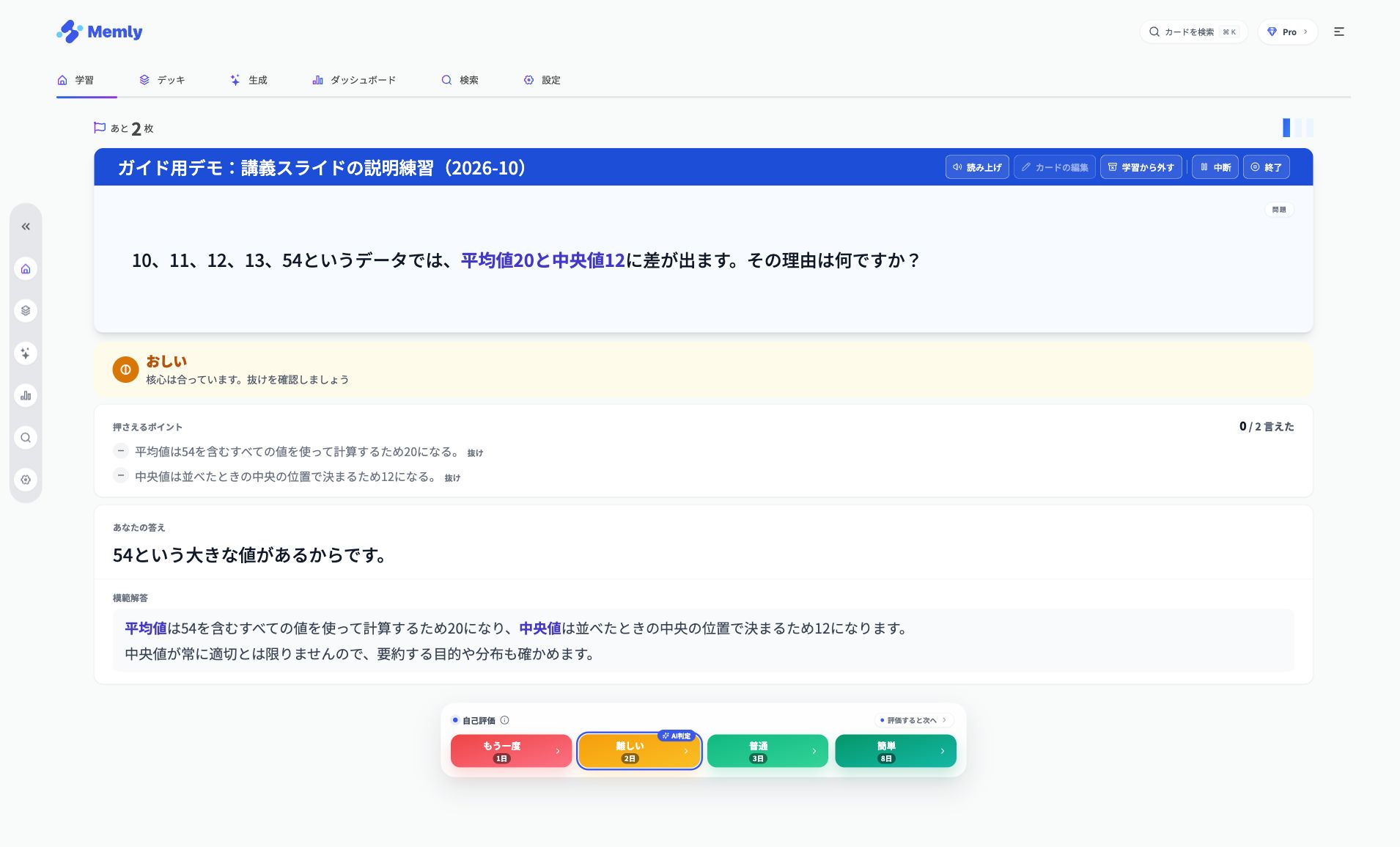The image size is (1400, 847).
Task: Click the Memly logo
Action: [99, 32]
